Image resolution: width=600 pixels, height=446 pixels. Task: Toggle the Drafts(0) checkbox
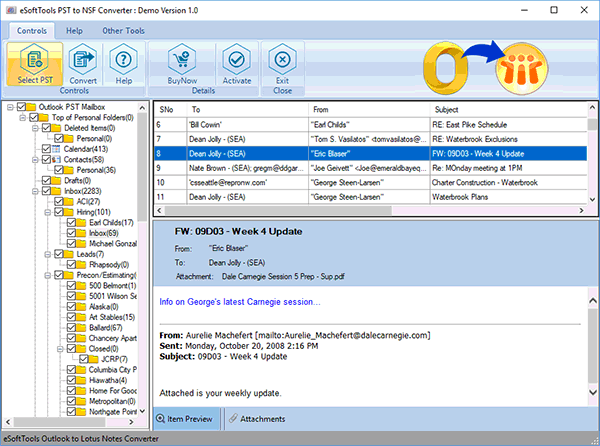pyautogui.click(x=46, y=181)
